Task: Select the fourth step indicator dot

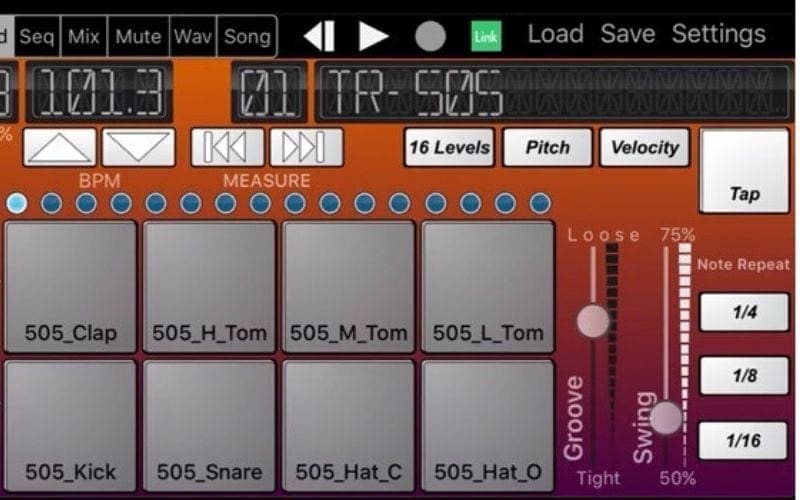Action: tap(121, 203)
